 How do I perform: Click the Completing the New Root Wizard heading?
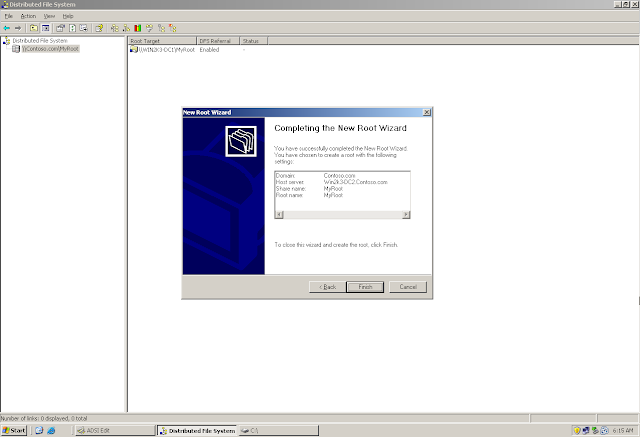point(340,128)
